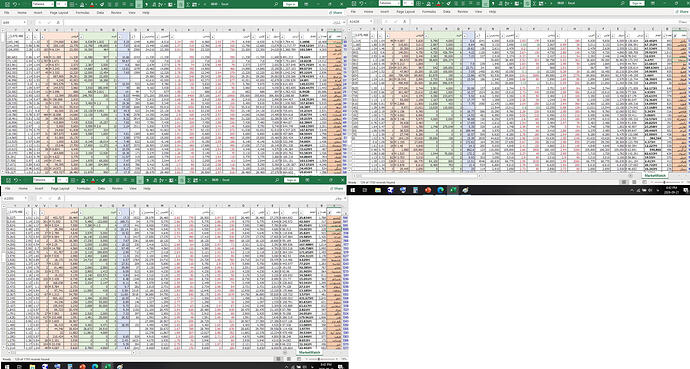Undo last action in top-right Excel window
The width and height of the screenshot is (690, 369).
pyautogui.click(x=361, y=3)
